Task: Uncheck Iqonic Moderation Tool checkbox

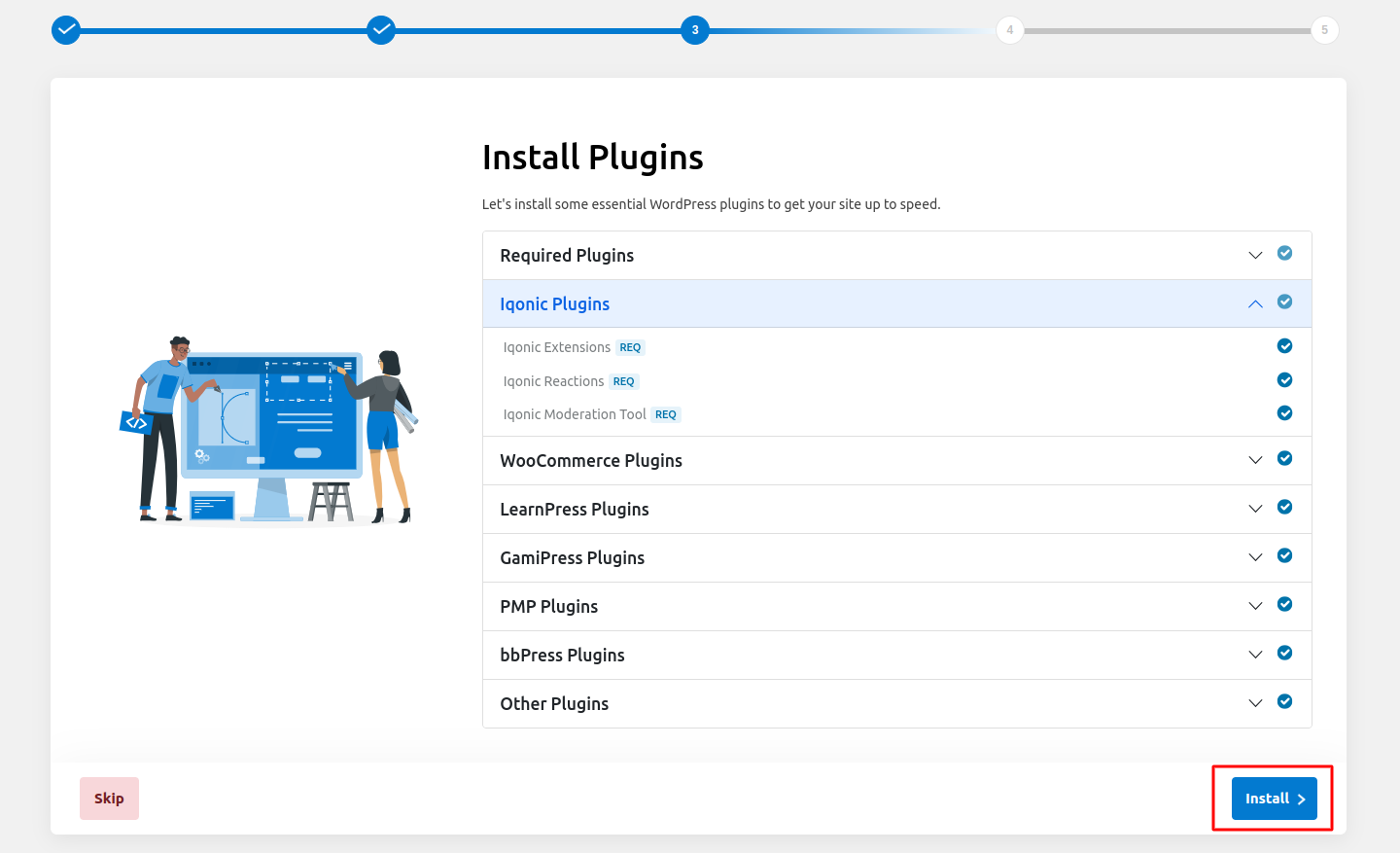Action: 1284,413
